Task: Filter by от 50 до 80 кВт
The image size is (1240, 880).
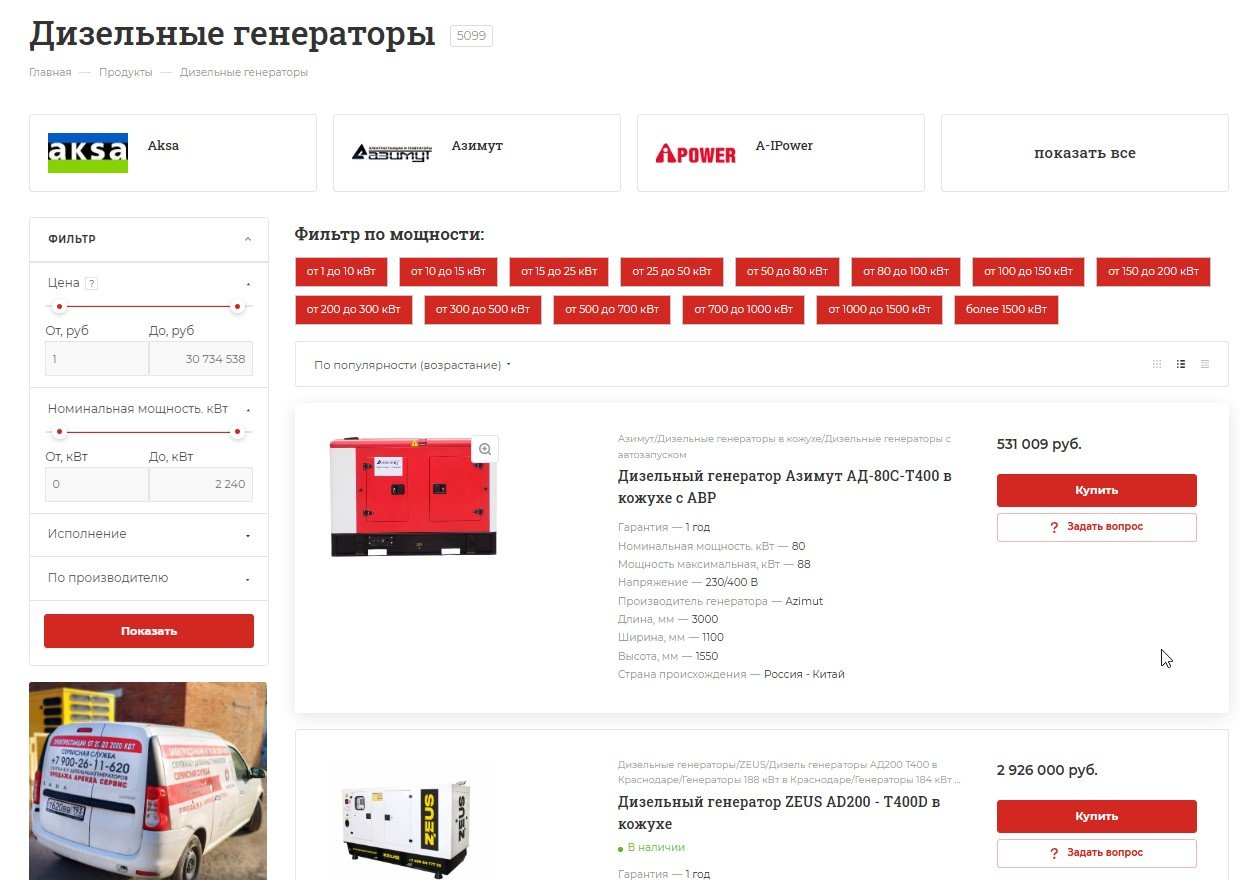Action: (787, 271)
